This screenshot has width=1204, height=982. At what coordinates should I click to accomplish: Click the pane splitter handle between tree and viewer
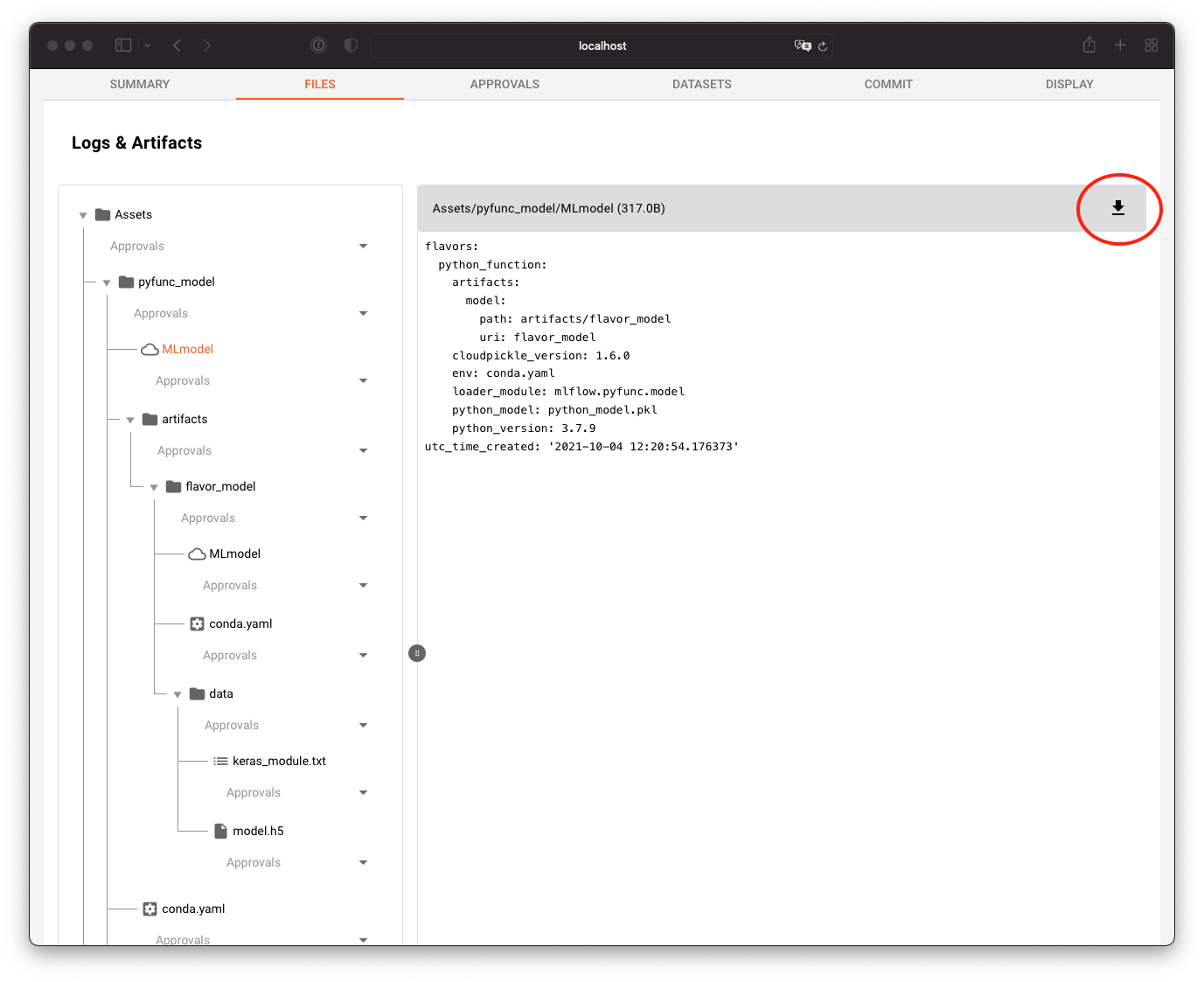[x=417, y=653]
